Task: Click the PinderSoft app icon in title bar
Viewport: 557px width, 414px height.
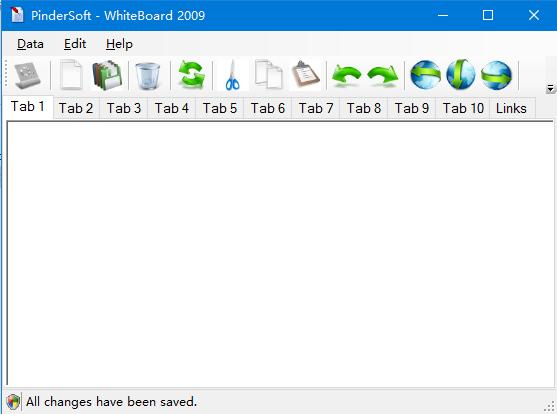Action: click(17, 15)
